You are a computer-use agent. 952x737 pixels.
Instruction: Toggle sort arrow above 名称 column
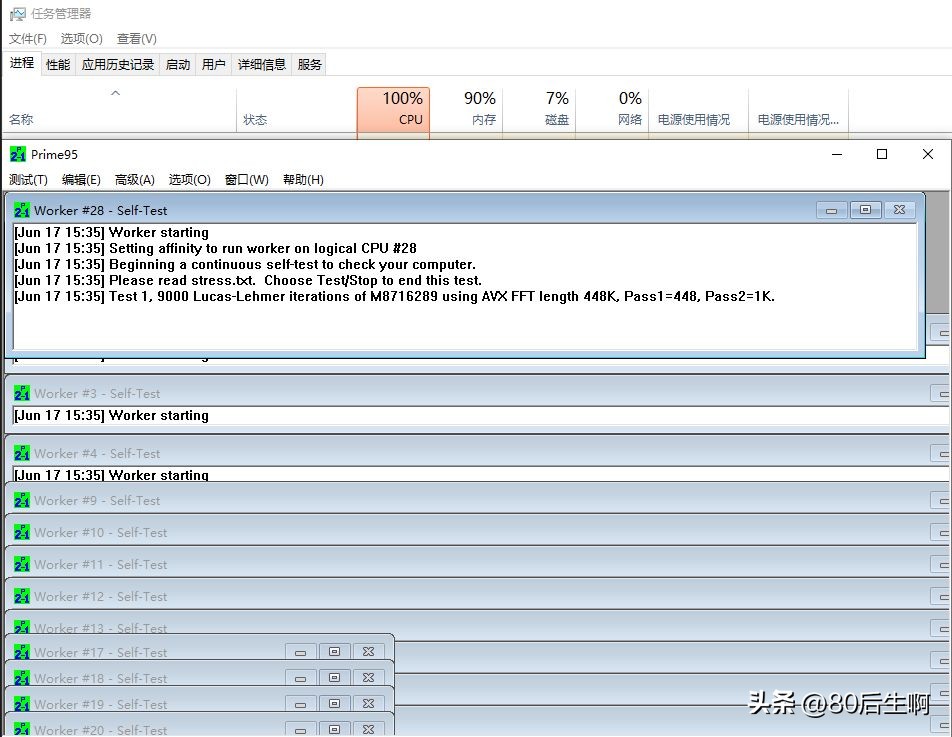click(115, 93)
